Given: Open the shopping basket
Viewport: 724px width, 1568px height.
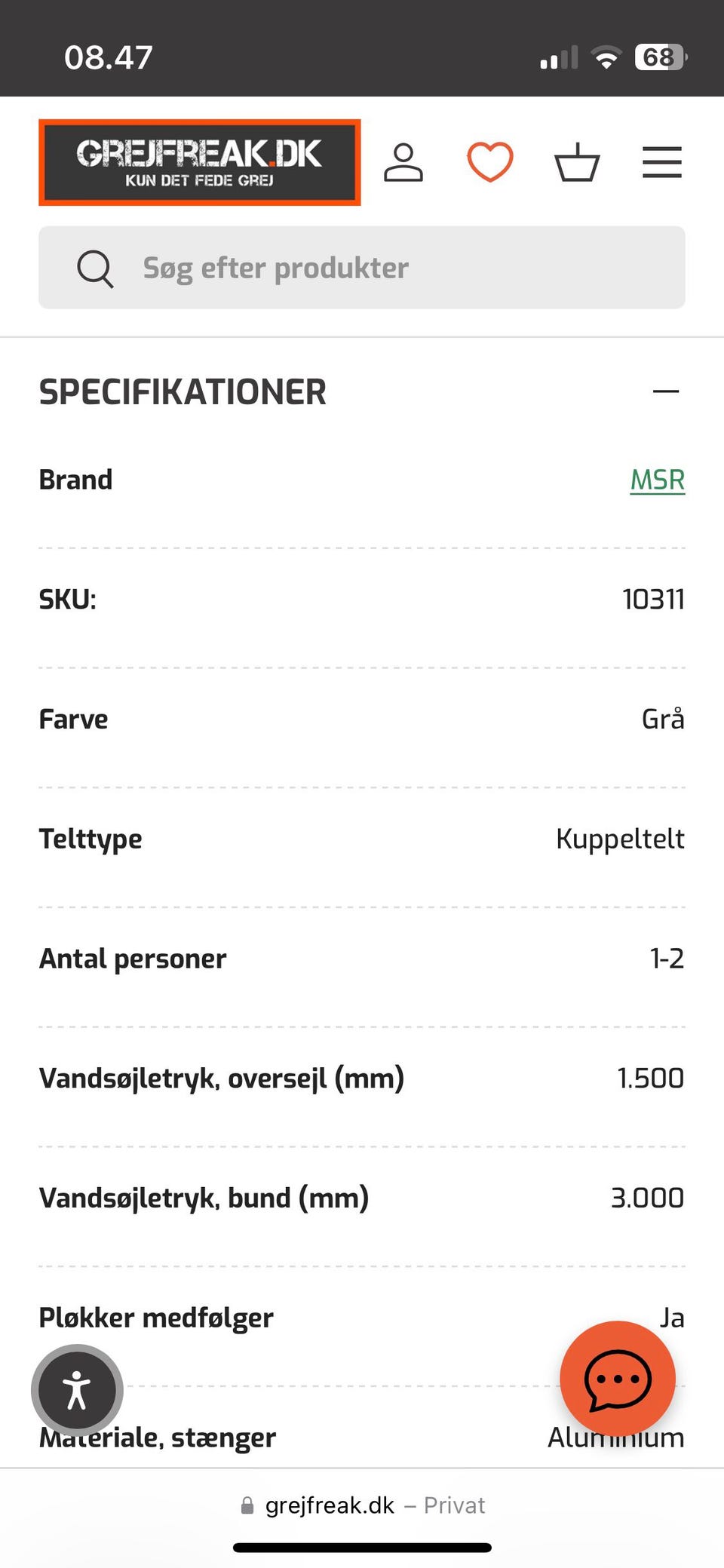Looking at the screenshot, I should (x=577, y=162).
